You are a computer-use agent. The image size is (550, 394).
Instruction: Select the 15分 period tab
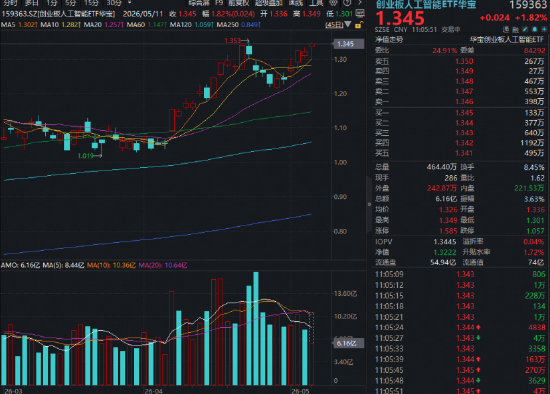(x=91, y=3)
